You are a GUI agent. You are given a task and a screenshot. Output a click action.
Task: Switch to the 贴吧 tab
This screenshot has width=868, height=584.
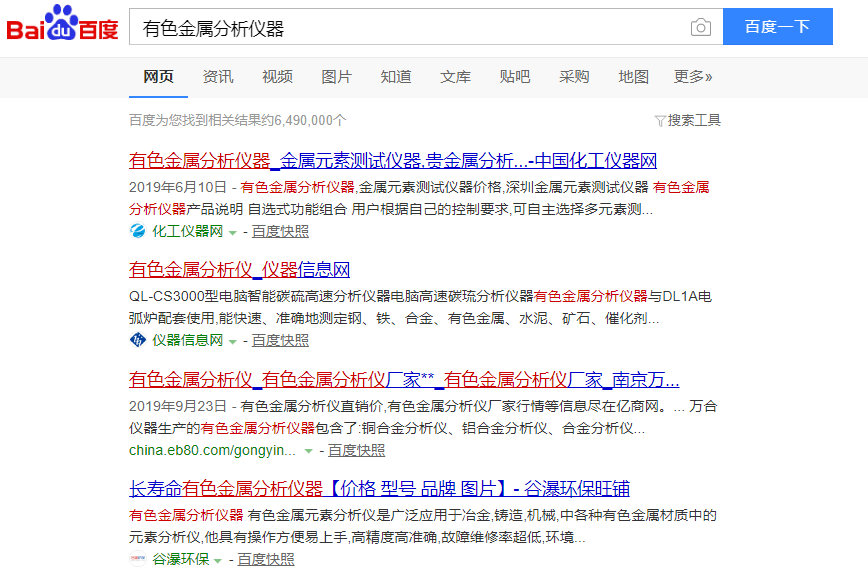click(x=515, y=76)
